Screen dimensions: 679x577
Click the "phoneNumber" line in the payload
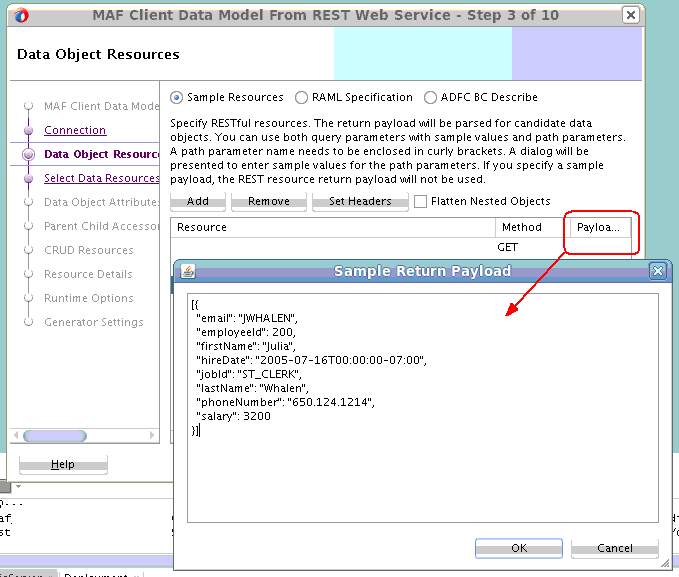(285, 402)
